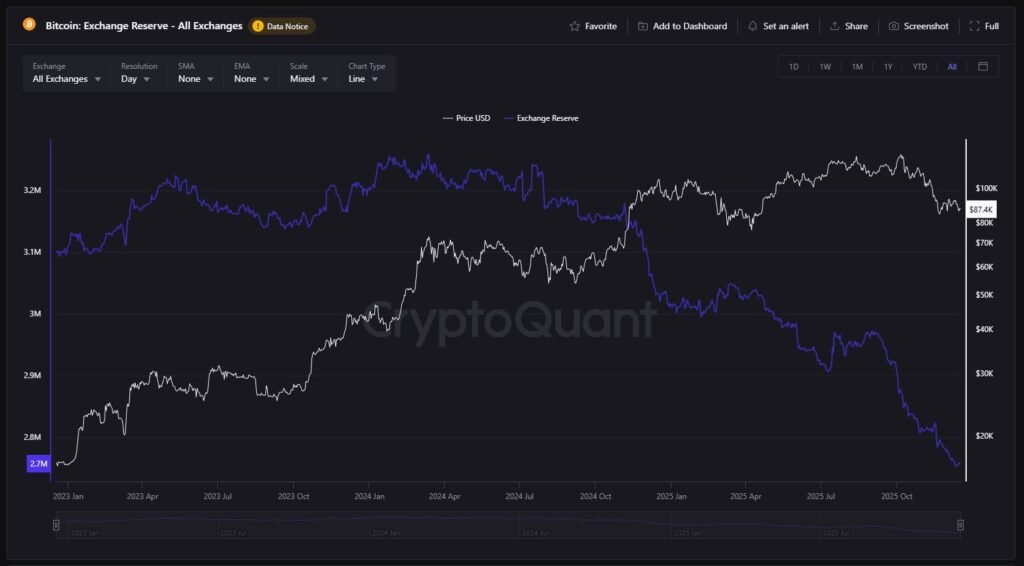The image size is (1024, 566).
Task: Expand the Exchange dropdown
Action: pyautogui.click(x=66, y=73)
